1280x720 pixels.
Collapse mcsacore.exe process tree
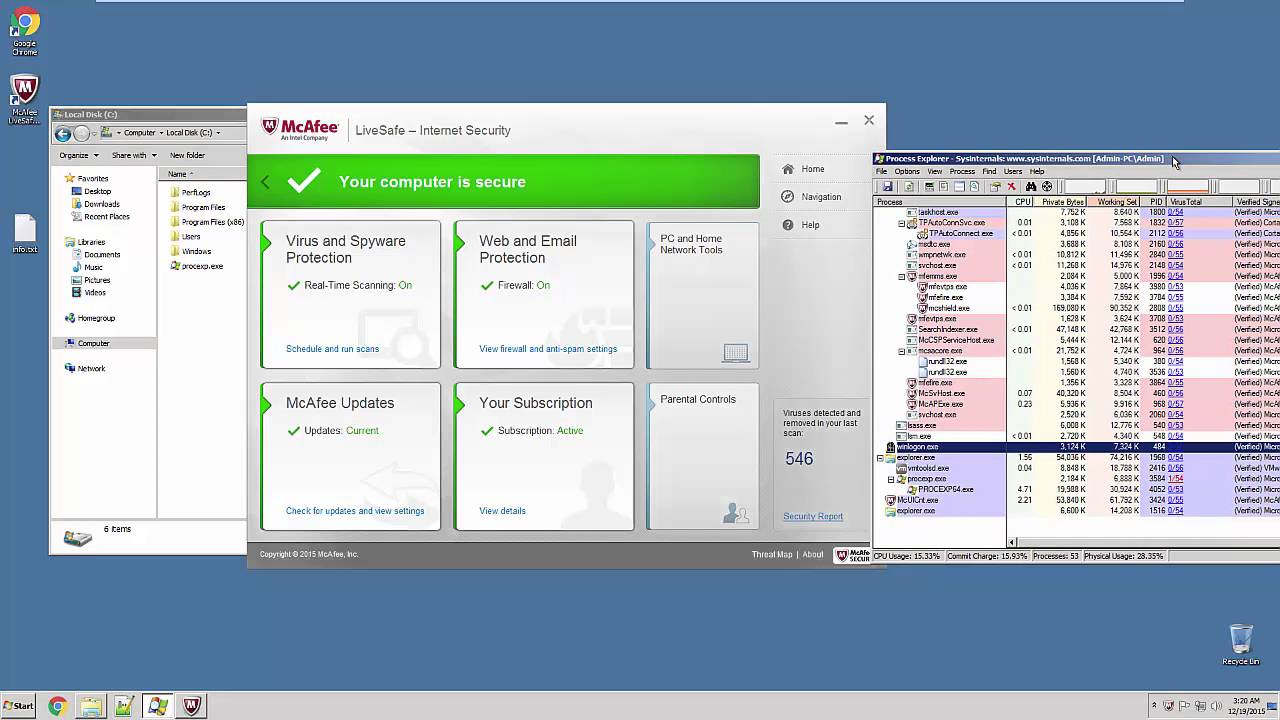(901, 351)
